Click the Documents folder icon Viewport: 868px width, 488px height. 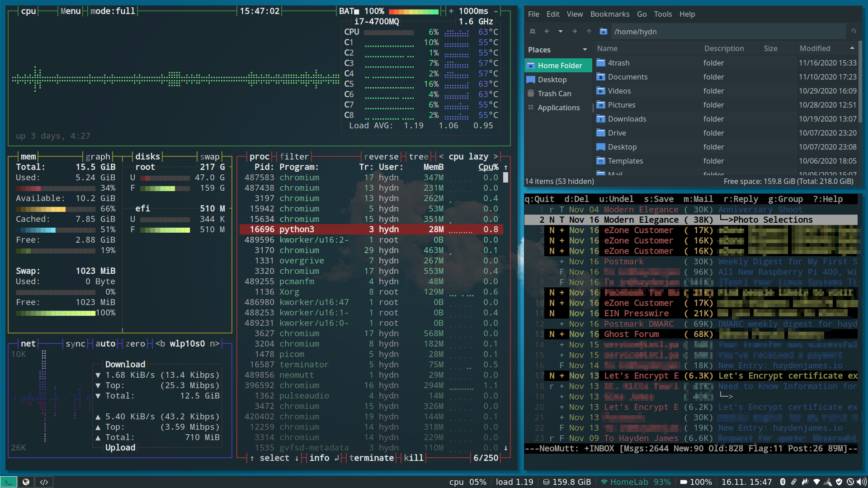[x=601, y=76]
